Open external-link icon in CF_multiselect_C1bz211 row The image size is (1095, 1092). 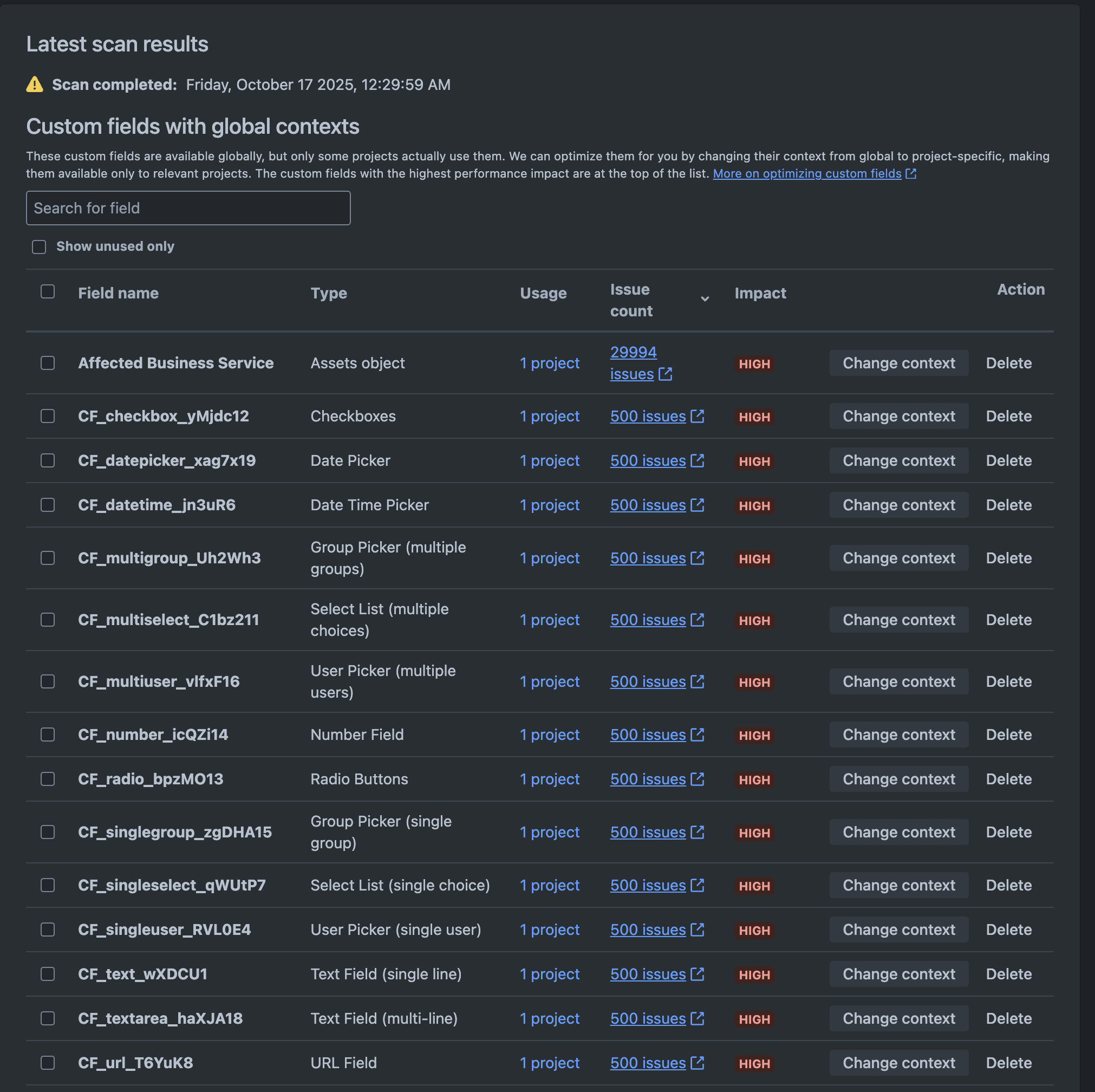(698, 620)
